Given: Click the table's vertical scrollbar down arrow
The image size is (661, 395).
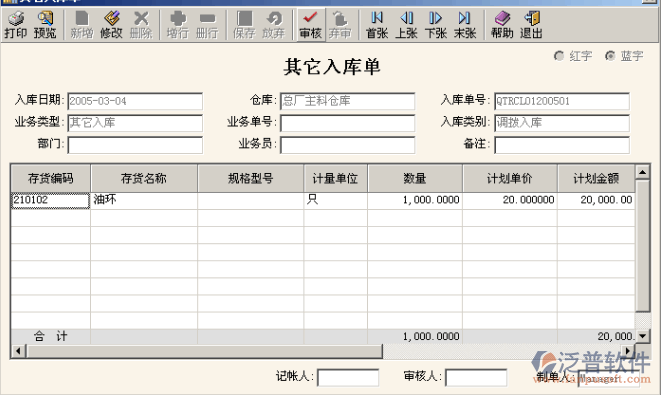Looking at the screenshot, I should coord(642,336).
